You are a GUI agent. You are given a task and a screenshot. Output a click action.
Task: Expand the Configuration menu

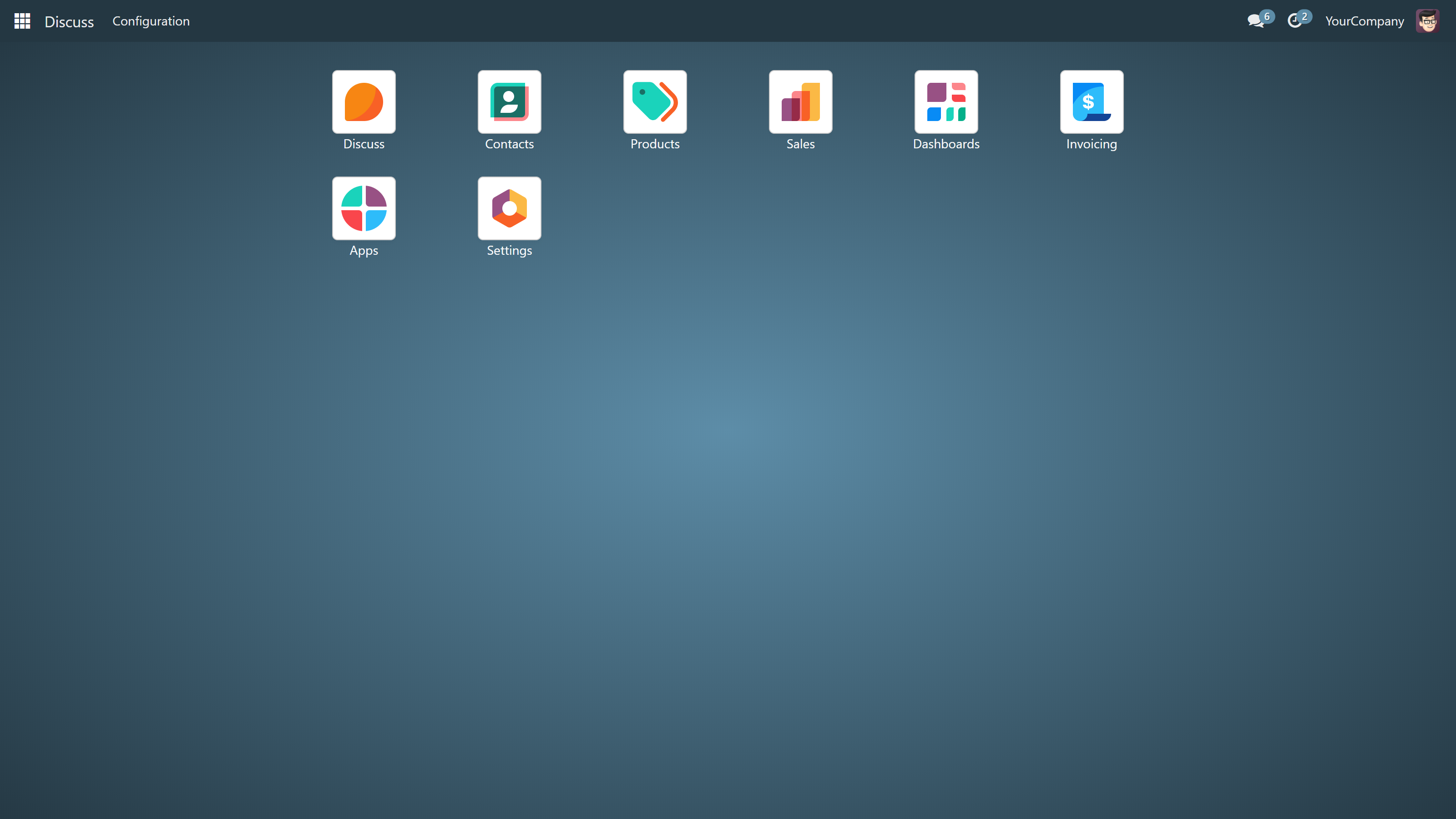(151, 21)
